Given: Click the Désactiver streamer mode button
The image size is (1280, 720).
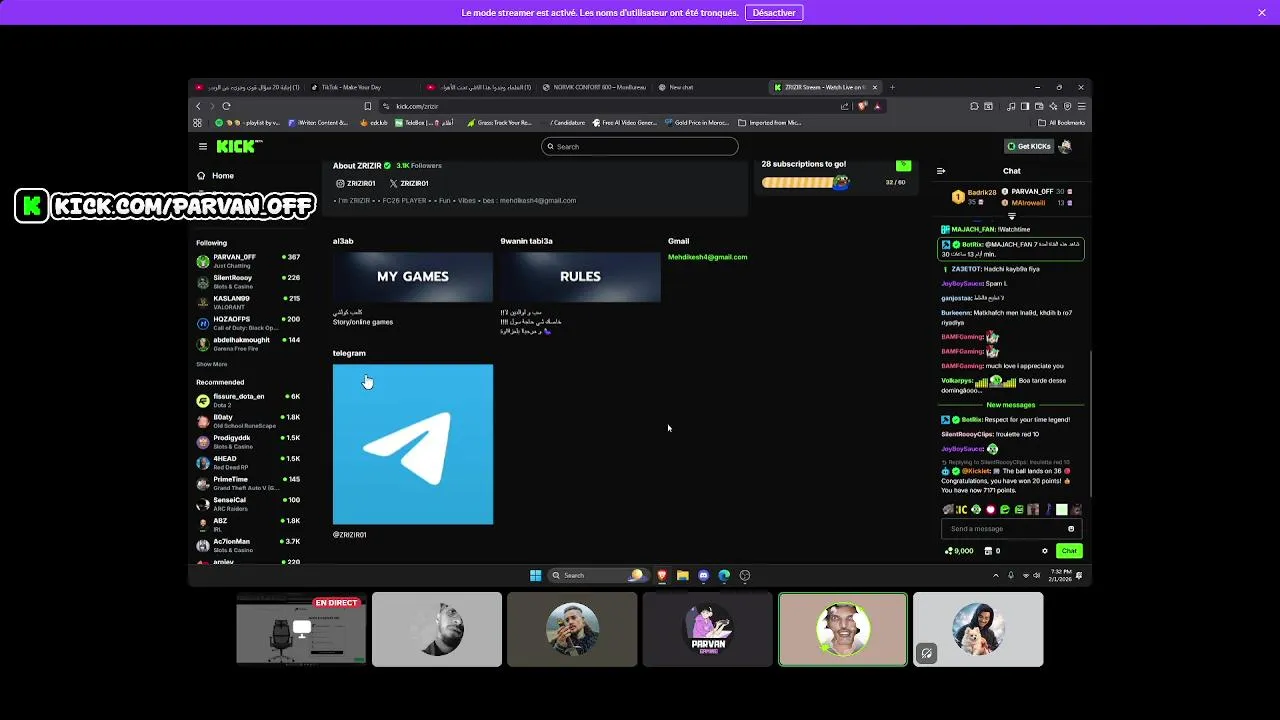Looking at the screenshot, I should click(x=774, y=13).
